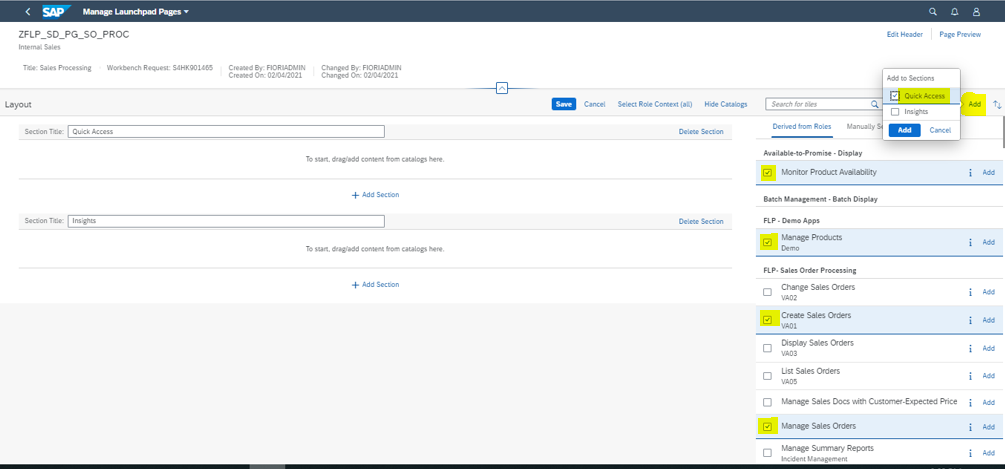Focus the Insights section title field
The width and height of the screenshot is (1005, 469).
[226, 221]
